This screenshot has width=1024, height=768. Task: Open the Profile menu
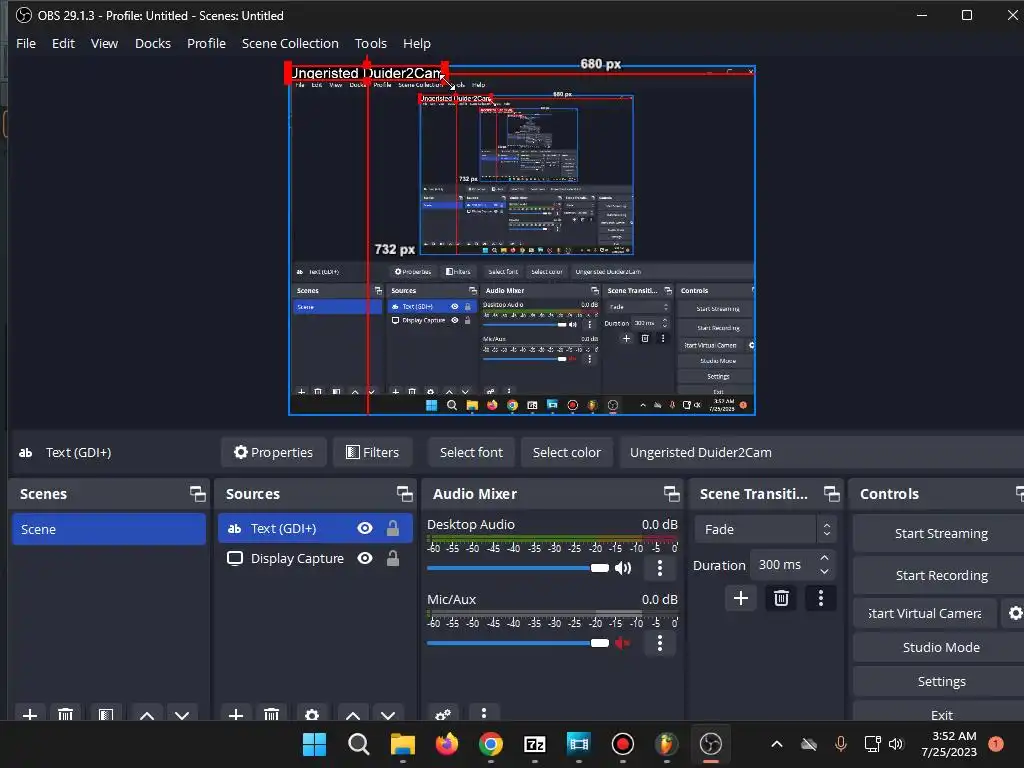(206, 44)
